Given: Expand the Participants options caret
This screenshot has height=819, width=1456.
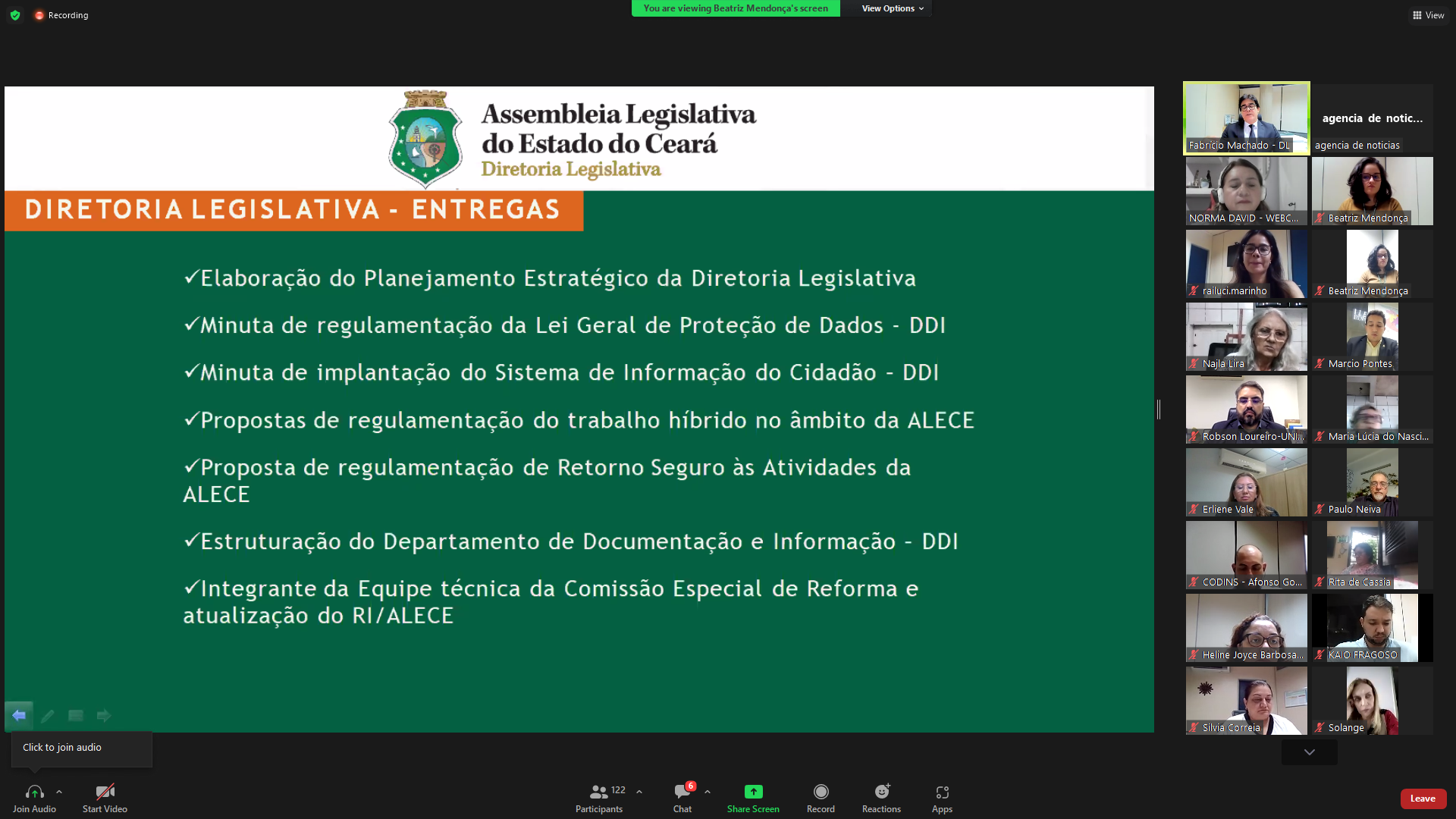Looking at the screenshot, I should [x=639, y=792].
